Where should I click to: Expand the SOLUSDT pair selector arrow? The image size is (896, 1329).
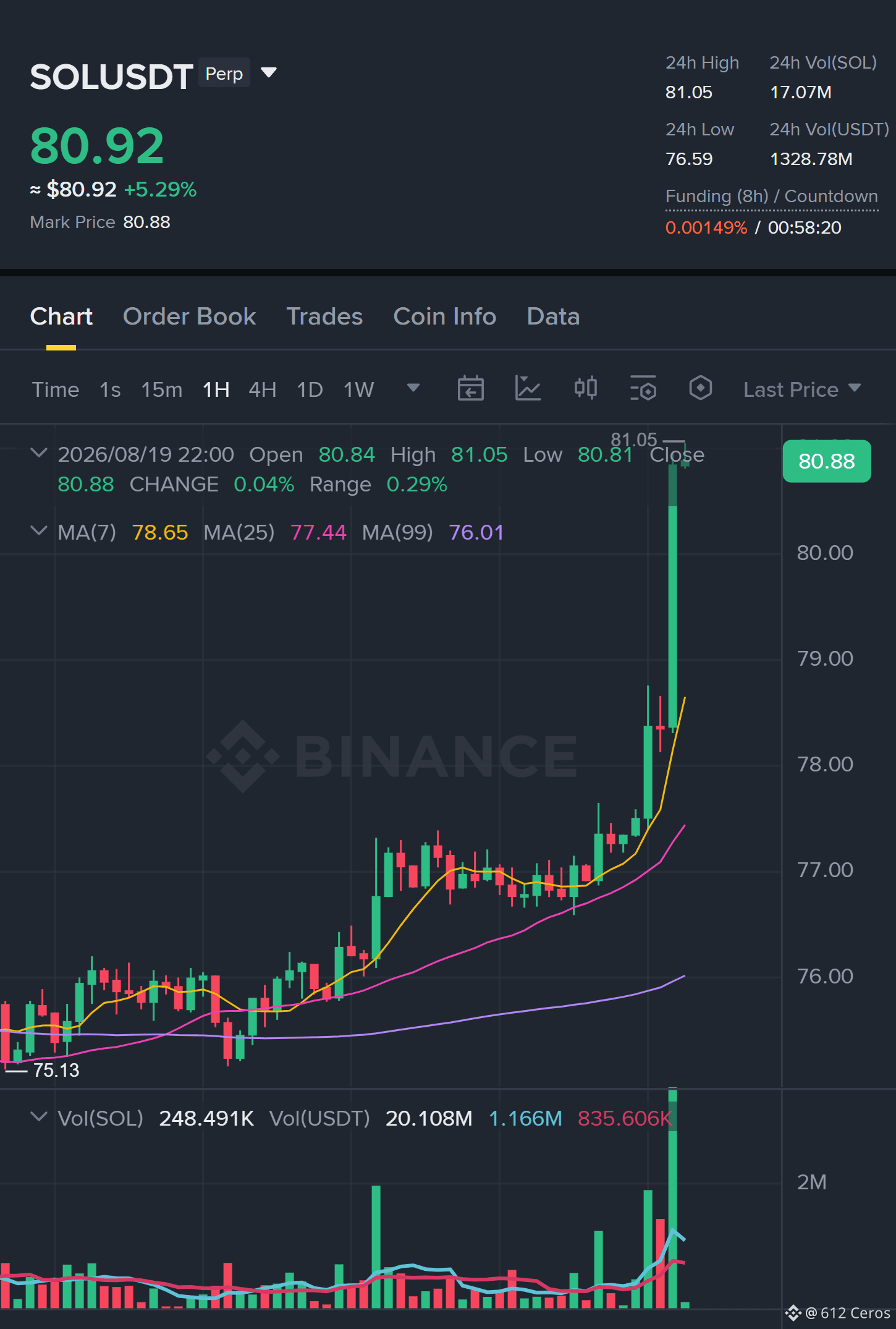click(269, 73)
